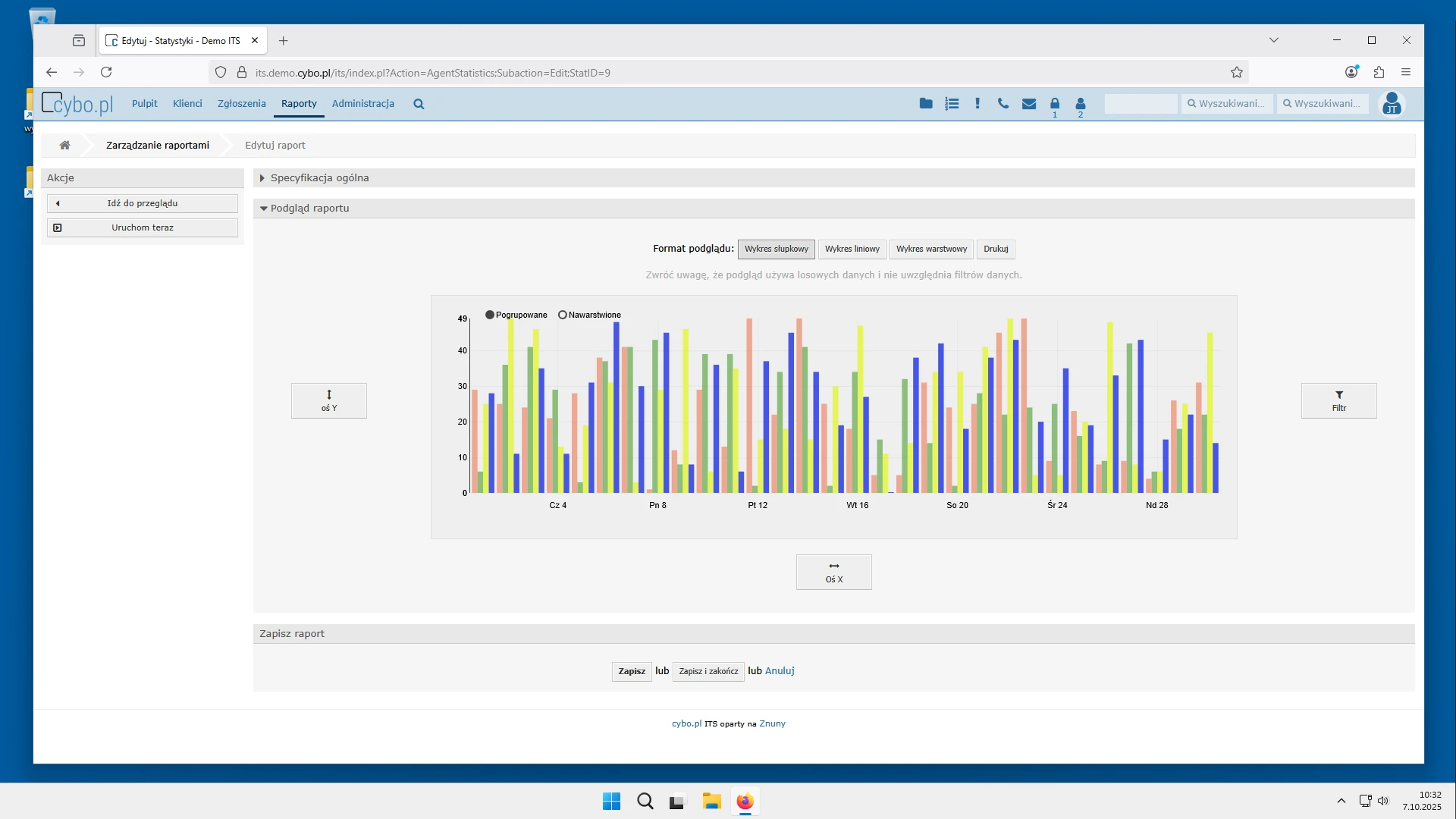This screenshot has height=819, width=1456.
Task: Click the Anuluj link
Action: click(x=780, y=671)
